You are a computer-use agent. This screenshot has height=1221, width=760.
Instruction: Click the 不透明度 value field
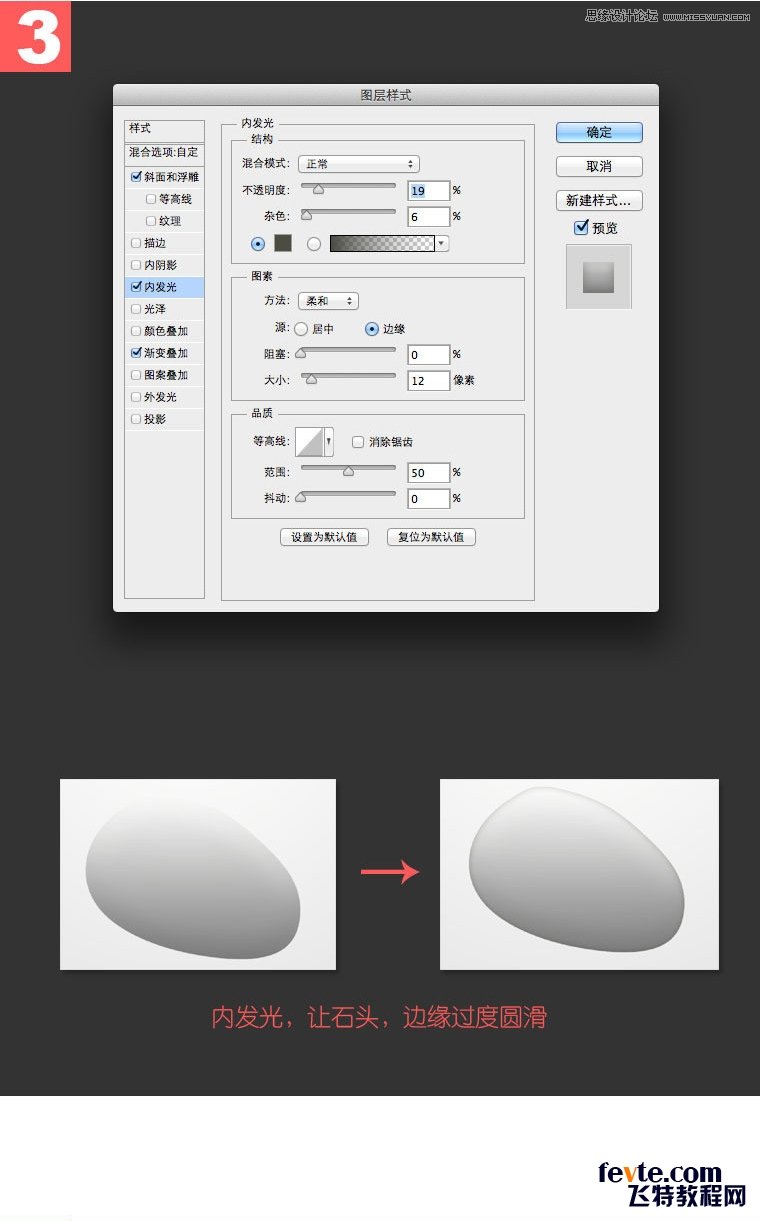coord(428,190)
